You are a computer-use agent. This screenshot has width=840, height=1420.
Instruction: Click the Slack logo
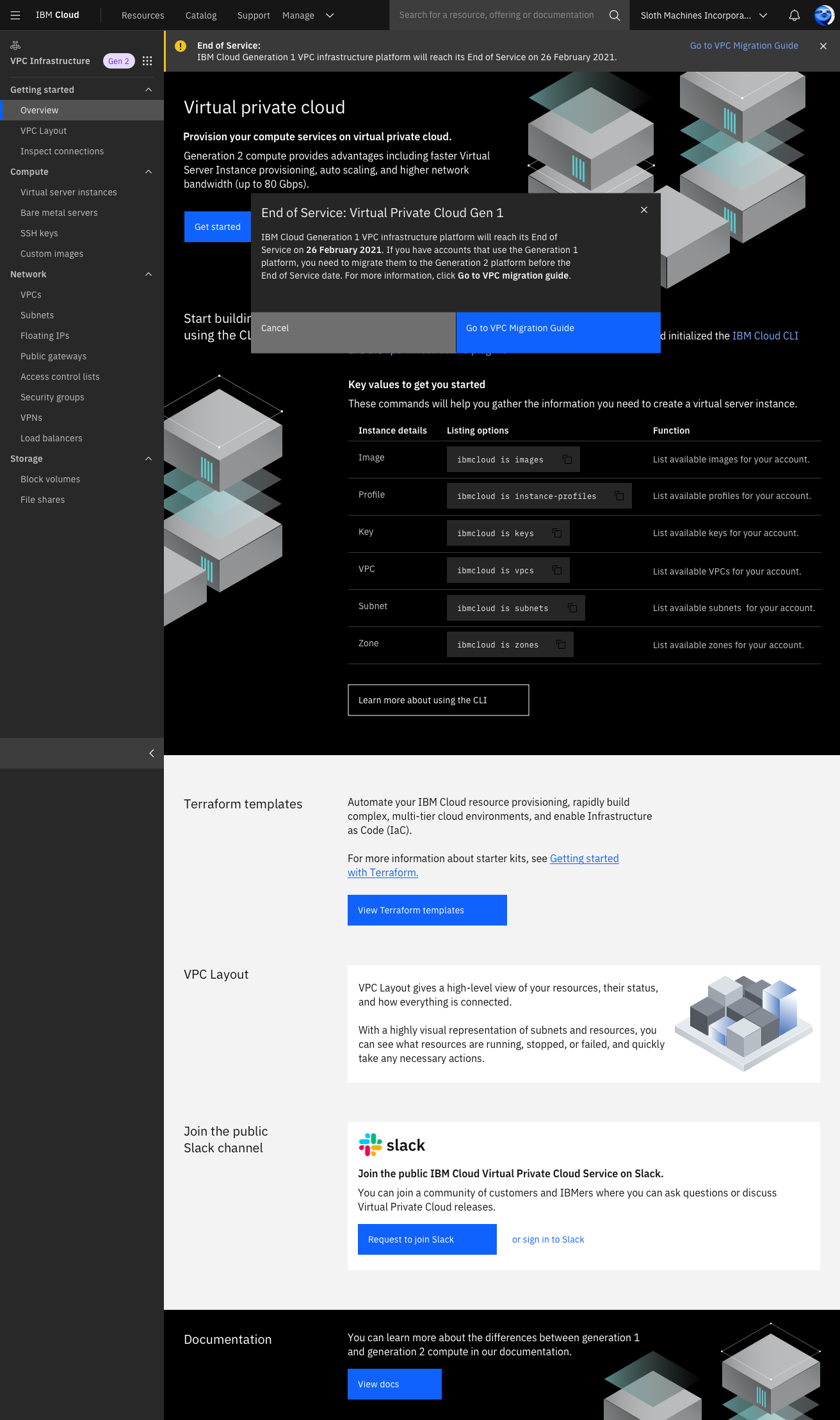tap(392, 1145)
